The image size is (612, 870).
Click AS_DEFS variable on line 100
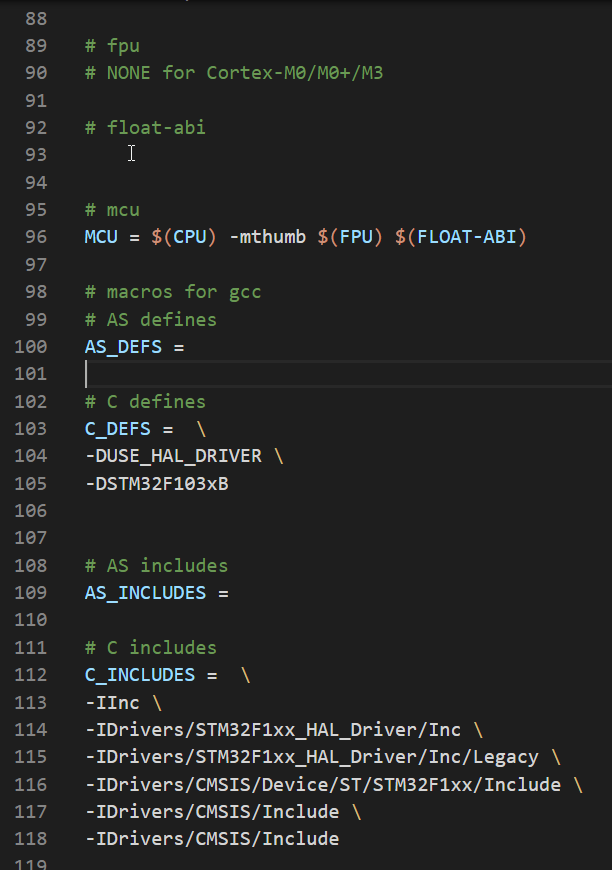point(123,347)
